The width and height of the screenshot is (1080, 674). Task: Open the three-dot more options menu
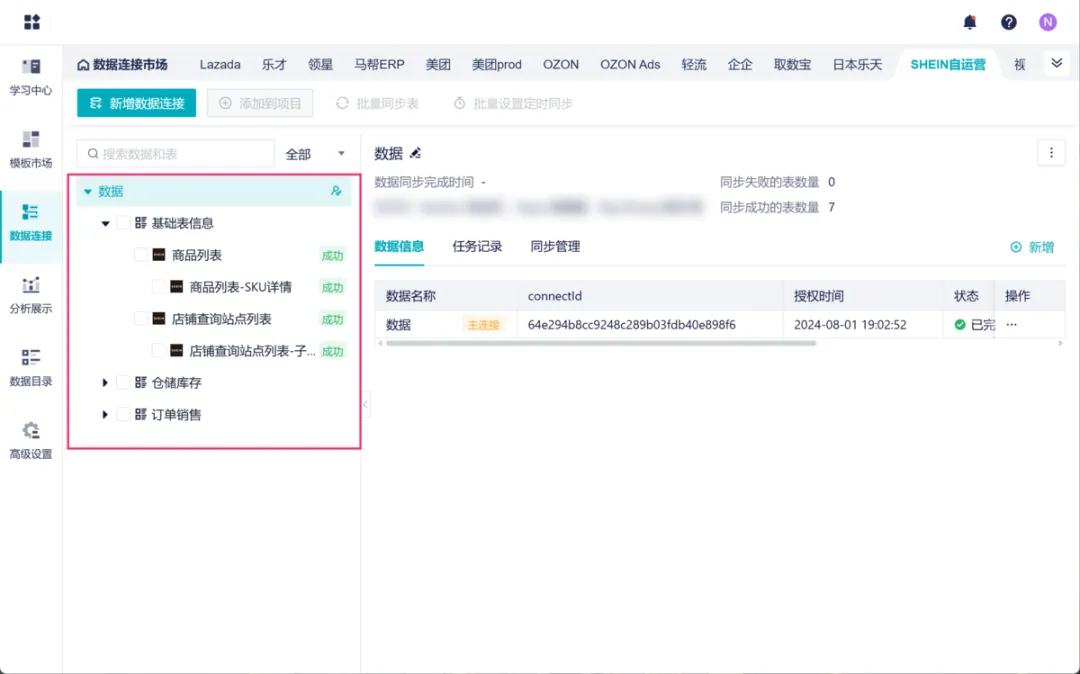(x=1050, y=153)
